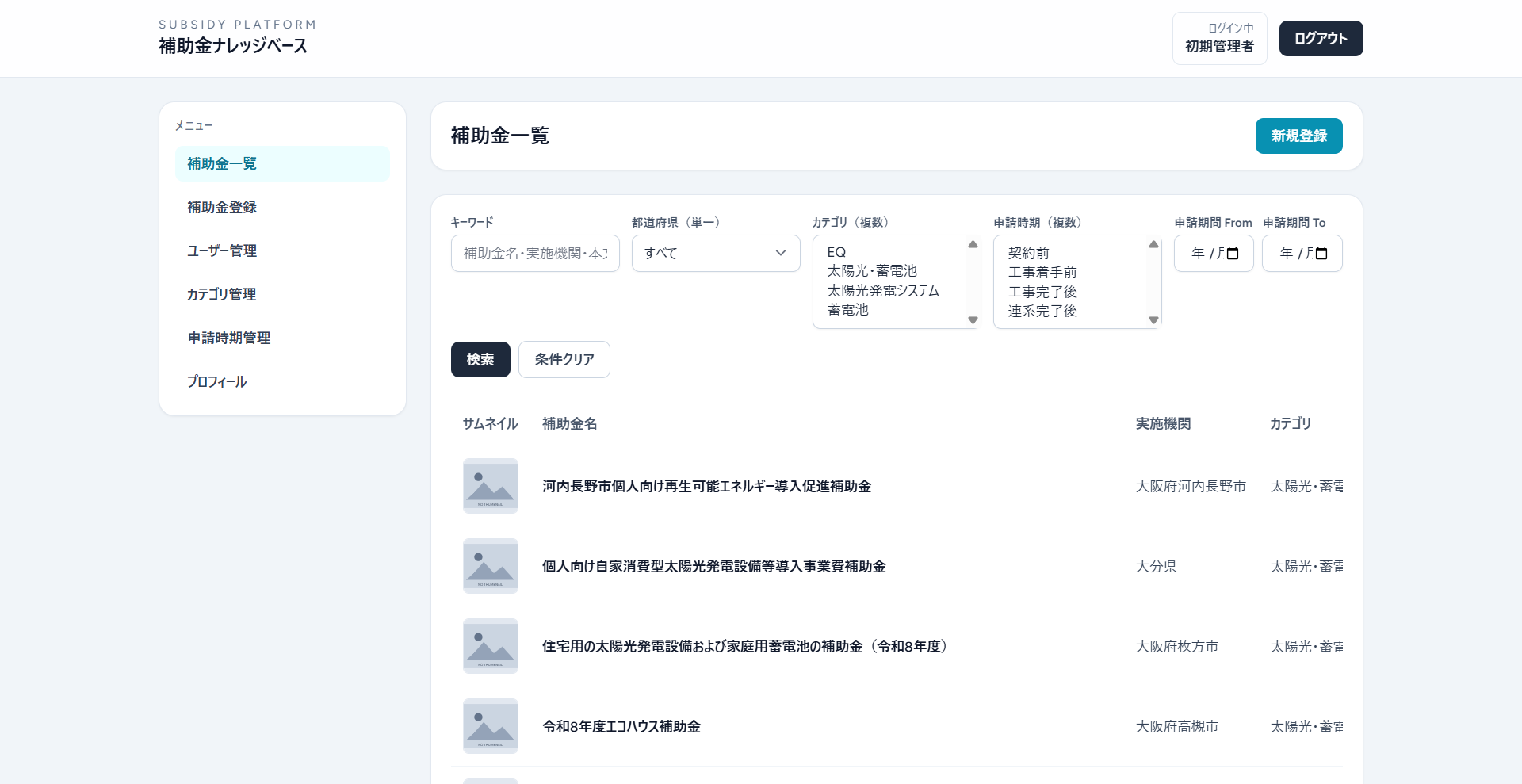Click the 申請期間 From date field

[x=1214, y=254]
